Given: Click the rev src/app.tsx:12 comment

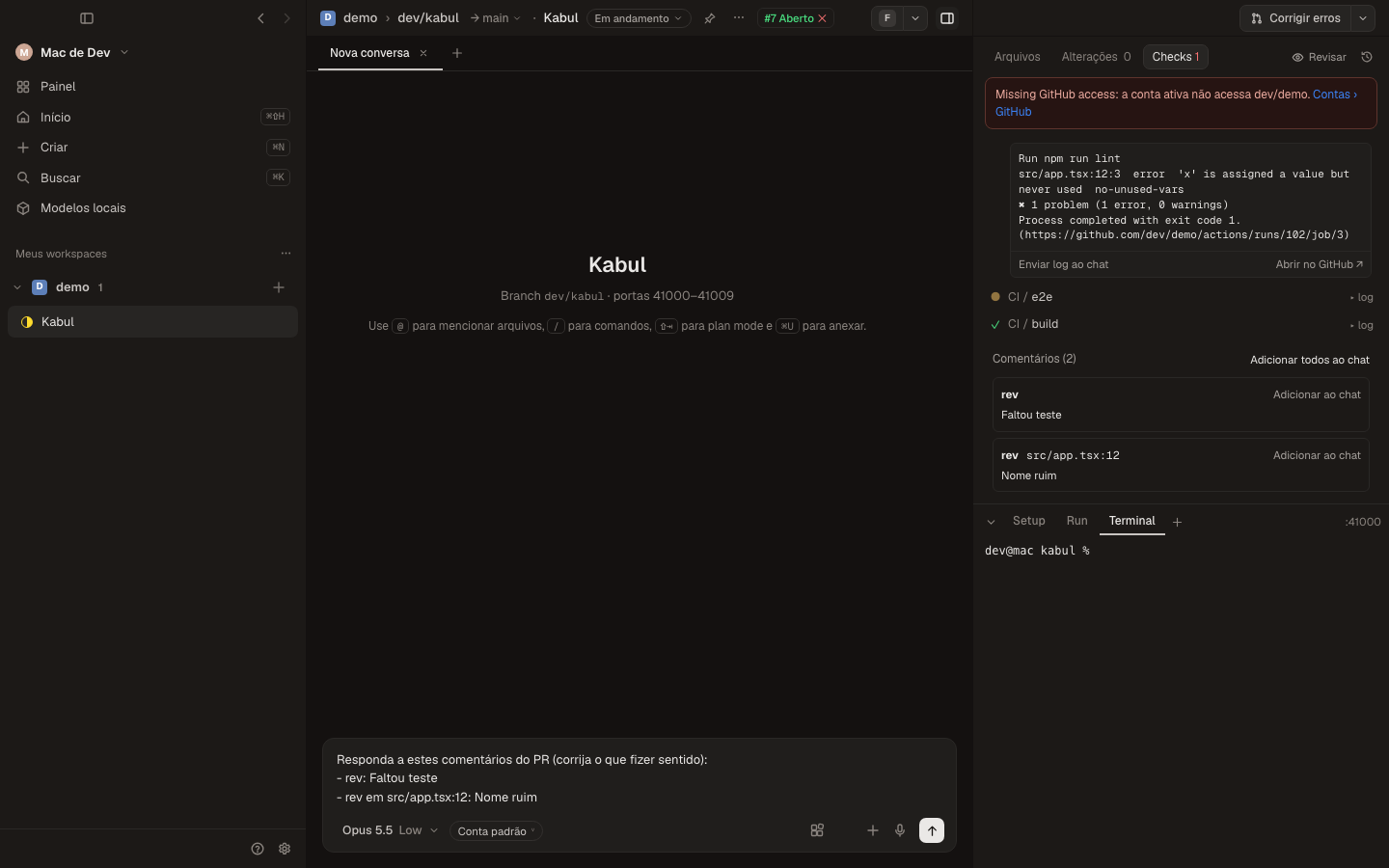Looking at the screenshot, I should click(1181, 465).
